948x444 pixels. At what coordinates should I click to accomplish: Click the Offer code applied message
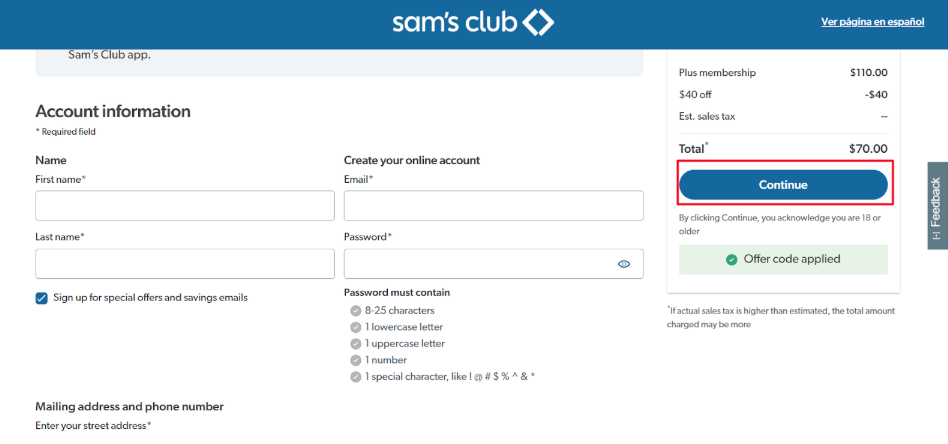783,260
